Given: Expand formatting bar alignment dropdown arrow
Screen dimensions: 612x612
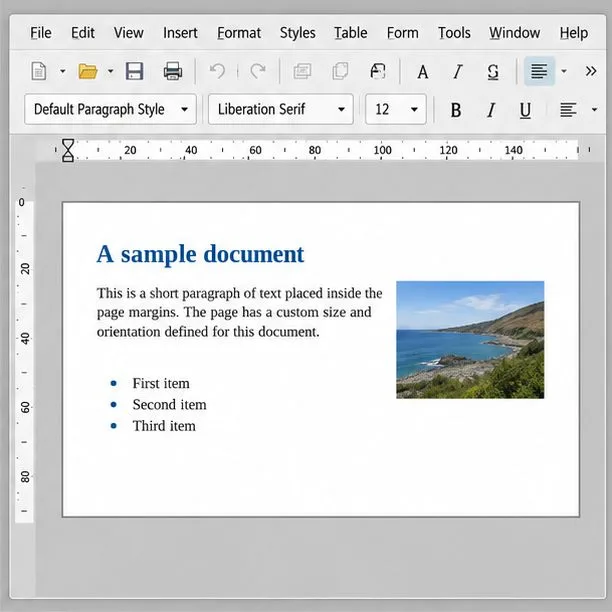Looking at the screenshot, I should pyautogui.click(x=594, y=110).
